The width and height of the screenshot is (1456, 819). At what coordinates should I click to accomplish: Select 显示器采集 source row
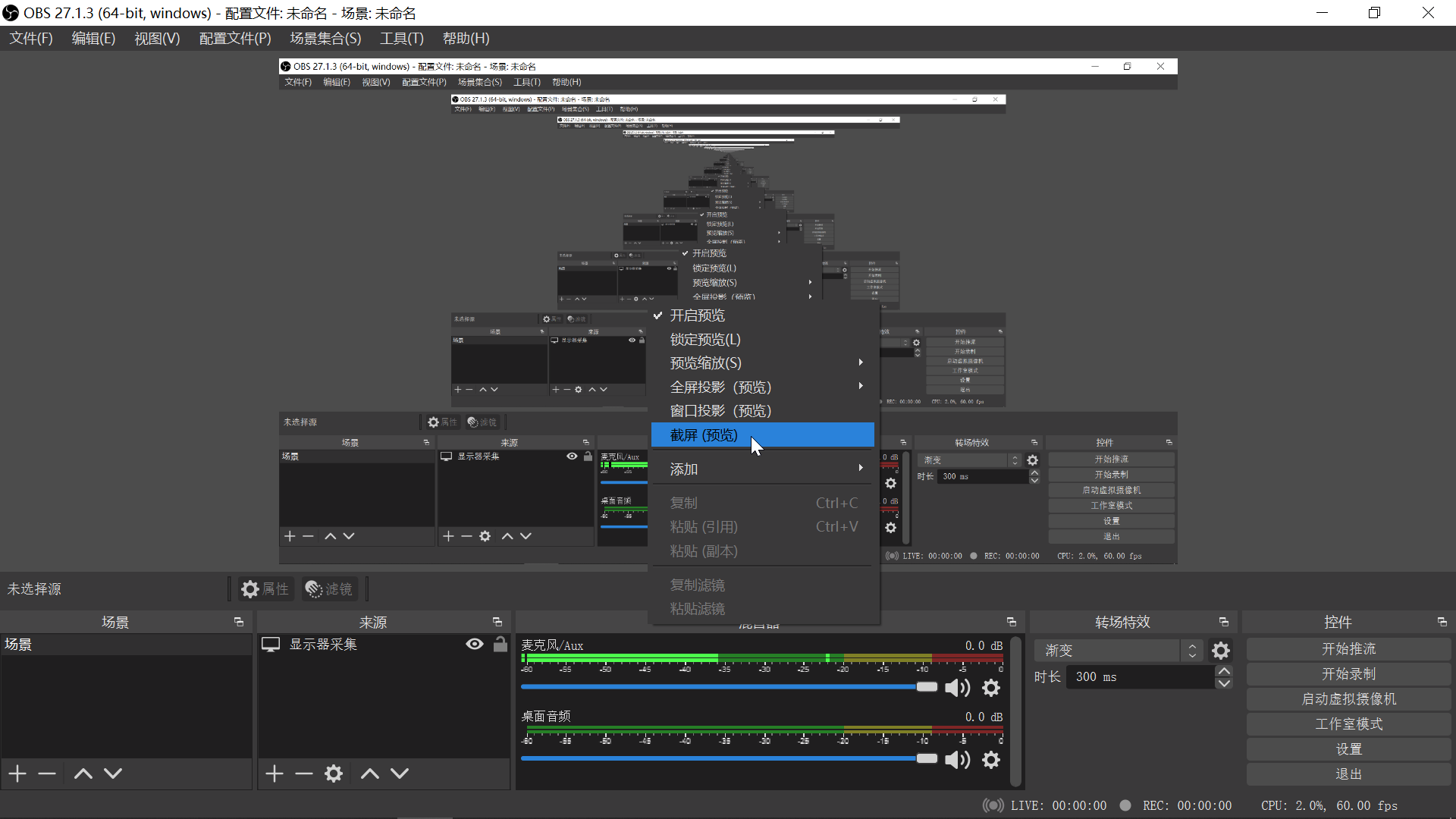click(384, 645)
